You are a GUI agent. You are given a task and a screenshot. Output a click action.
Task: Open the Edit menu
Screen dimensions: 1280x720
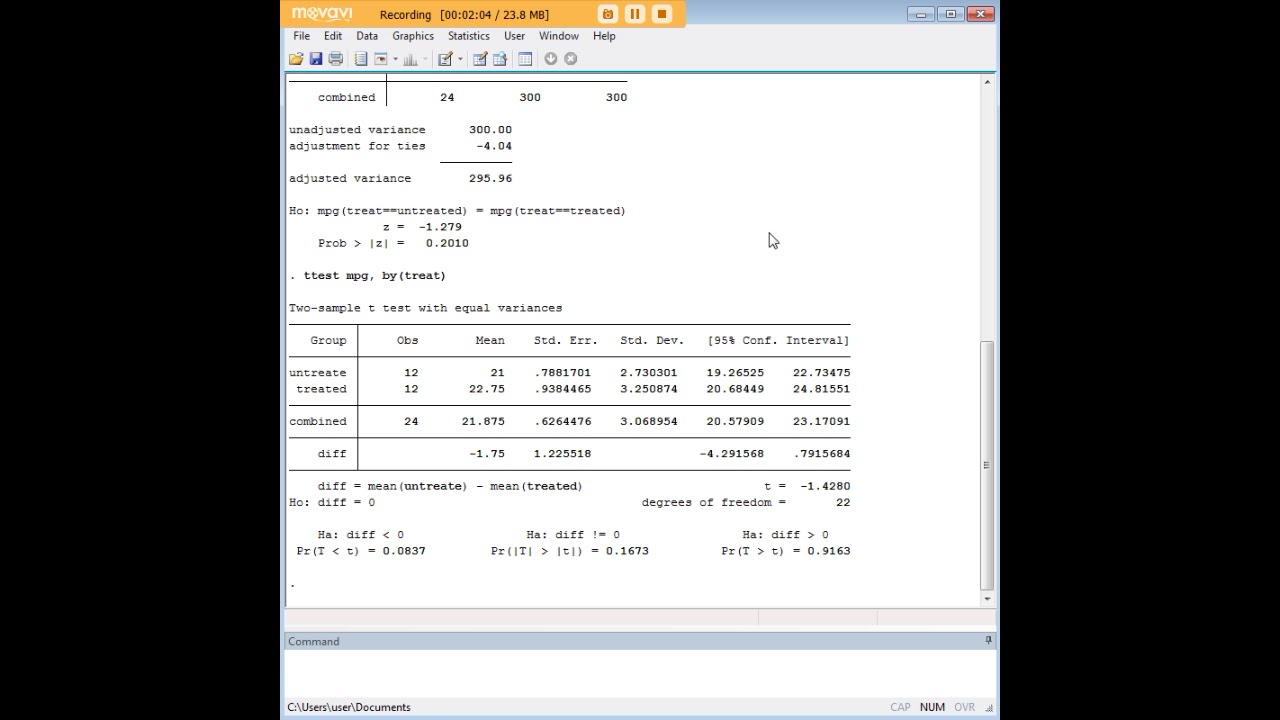[x=333, y=36]
